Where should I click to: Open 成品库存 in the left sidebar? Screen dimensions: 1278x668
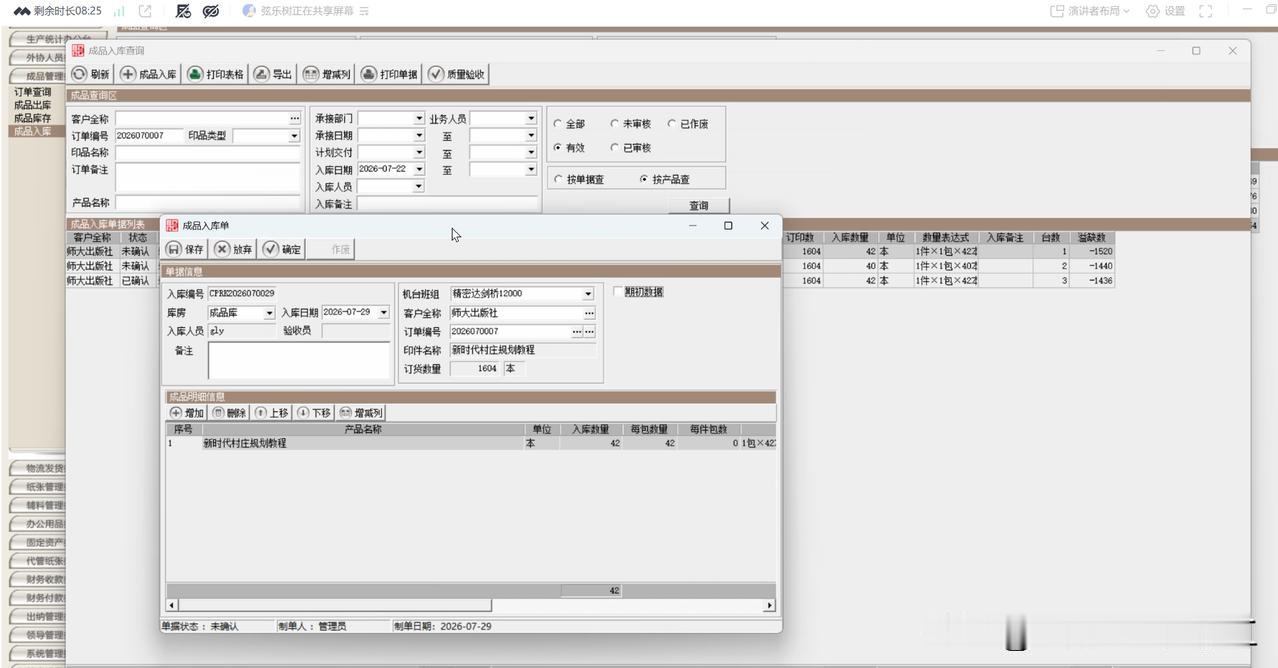pyautogui.click(x=32, y=118)
